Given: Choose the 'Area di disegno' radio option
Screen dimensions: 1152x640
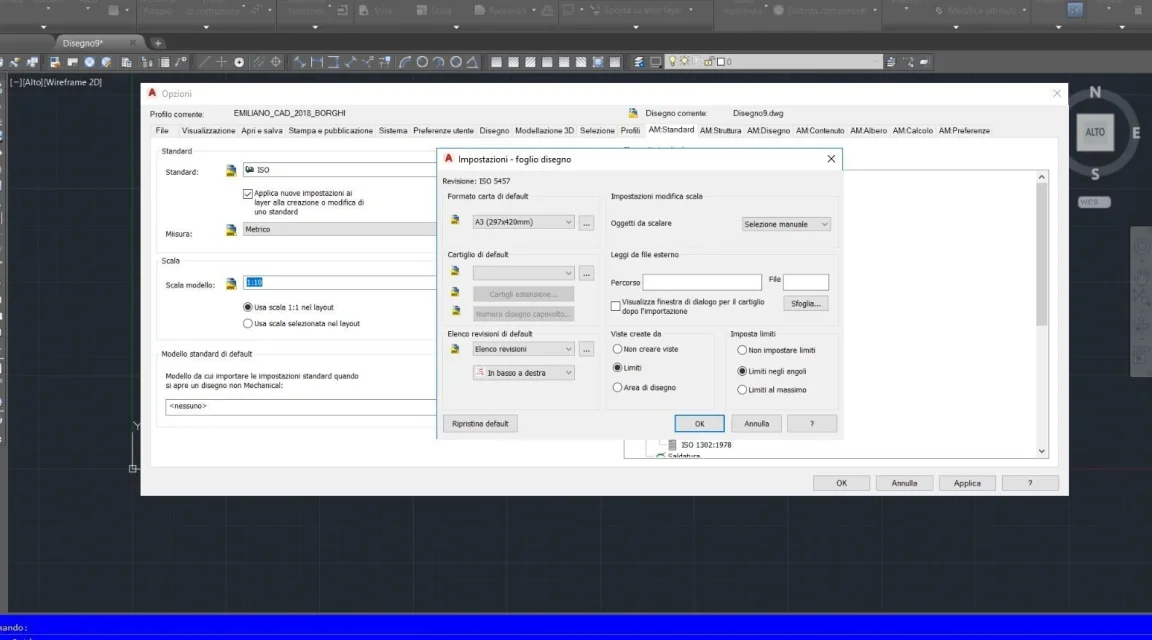Looking at the screenshot, I should pyautogui.click(x=617, y=387).
